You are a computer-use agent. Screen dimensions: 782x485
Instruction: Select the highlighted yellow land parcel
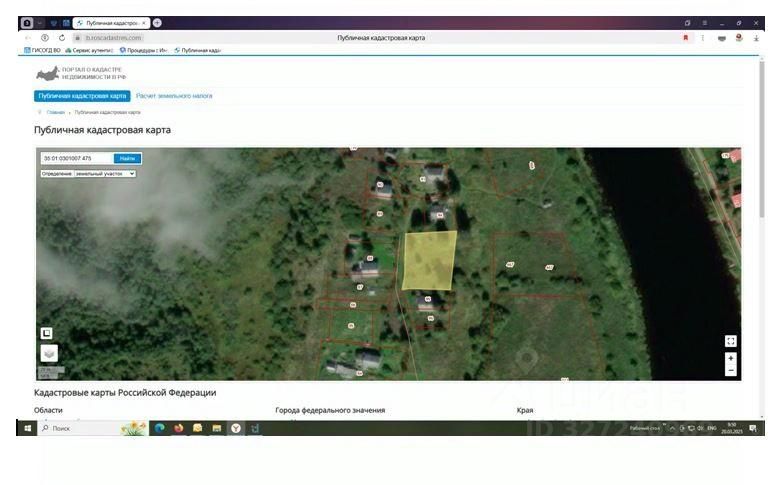point(429,260)
